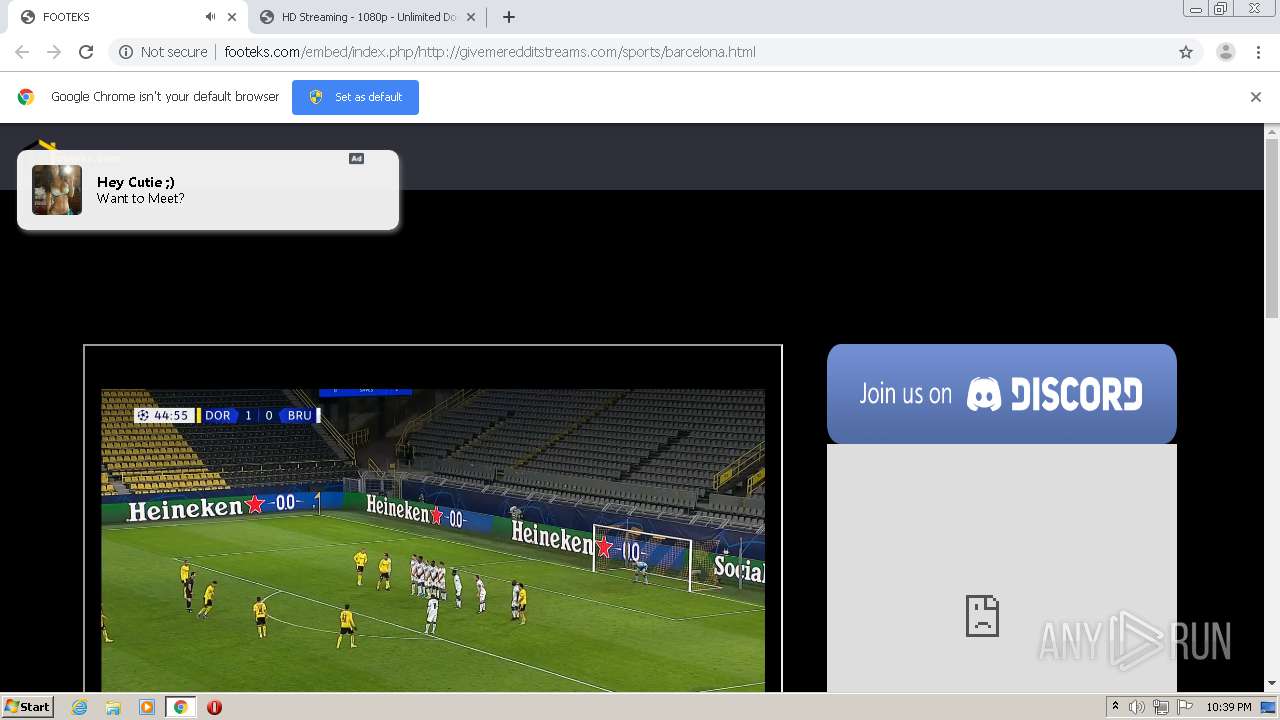Click the broken page icon in sidebar
This screenshot has width=1280, height=720.
(982, 616)
